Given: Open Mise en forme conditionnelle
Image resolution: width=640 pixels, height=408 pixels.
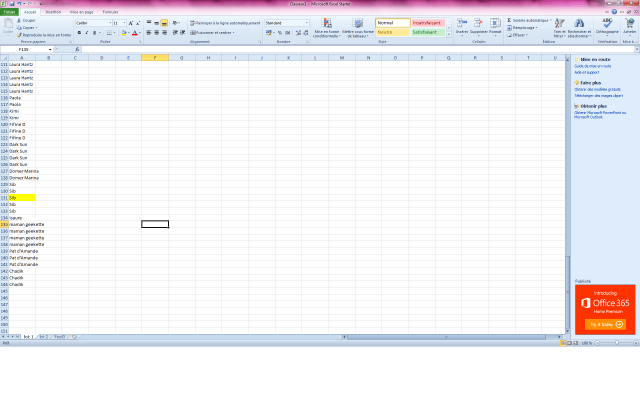Looking at the screenshot, I should point(327,28).
